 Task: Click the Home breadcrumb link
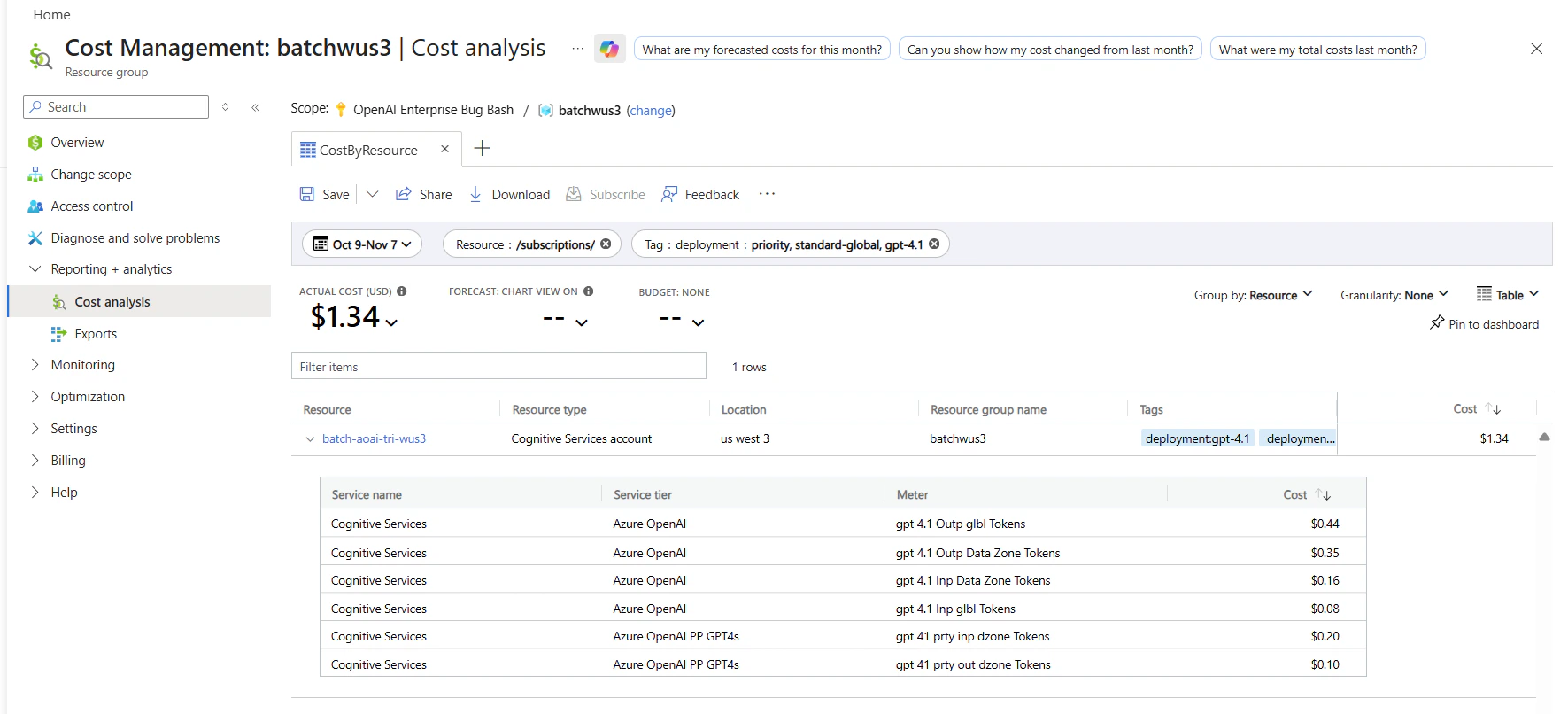pyautogui.click(x=51, y=15)
